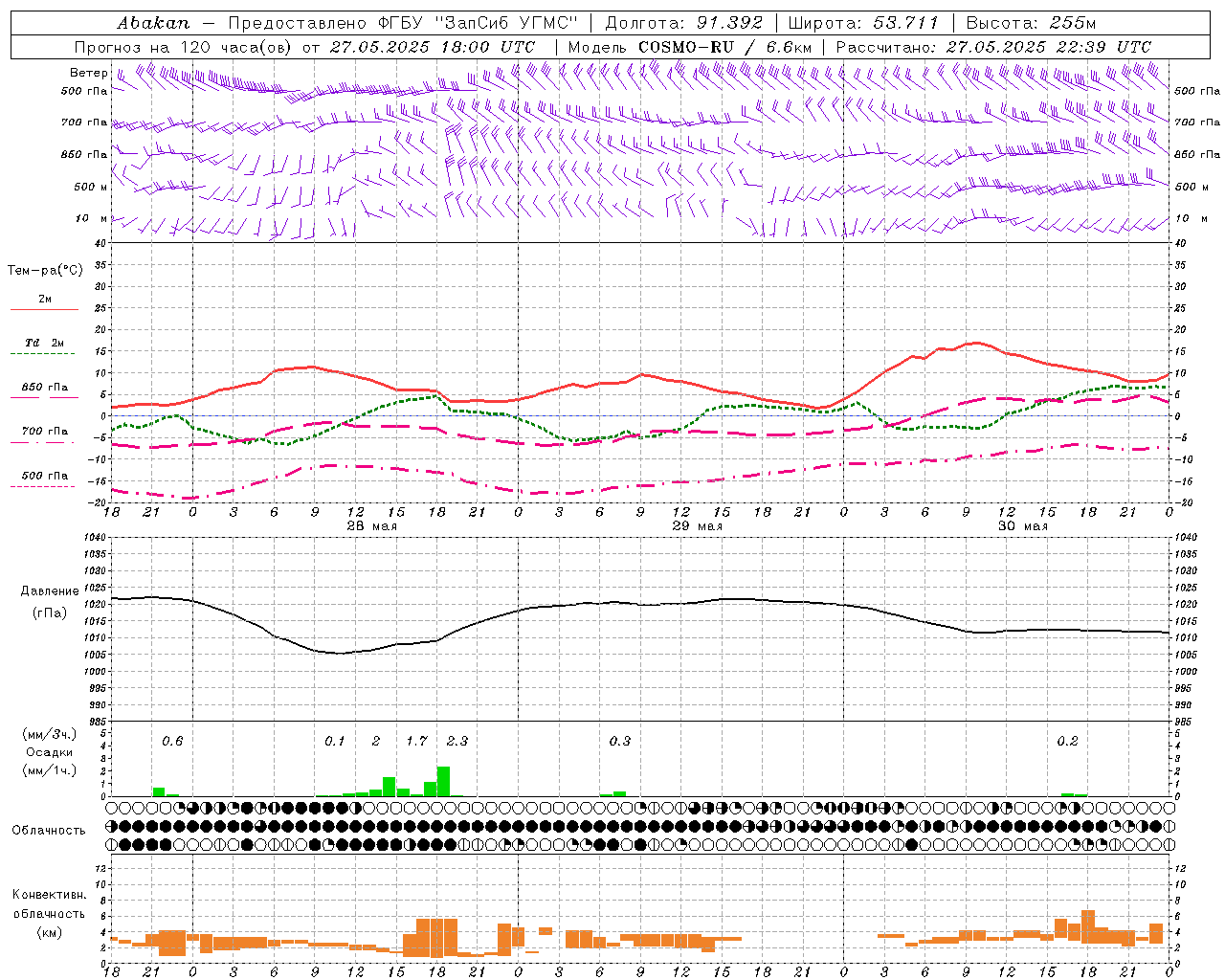The height and width of the screenshot is (980, 1225).
Task: Click the dash-dot line sample under "500 гПа" legend
Action: pos(43,486)
